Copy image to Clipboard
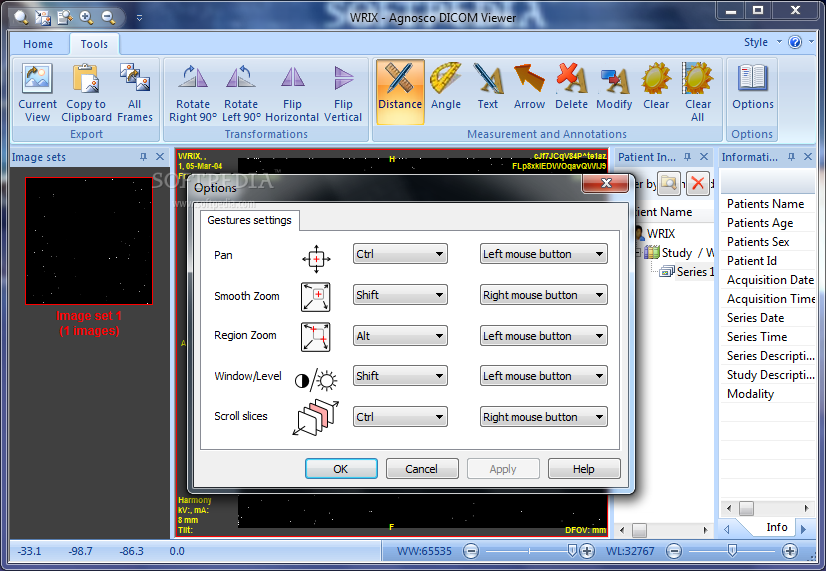826x571 pixels. tap(86, 93)
